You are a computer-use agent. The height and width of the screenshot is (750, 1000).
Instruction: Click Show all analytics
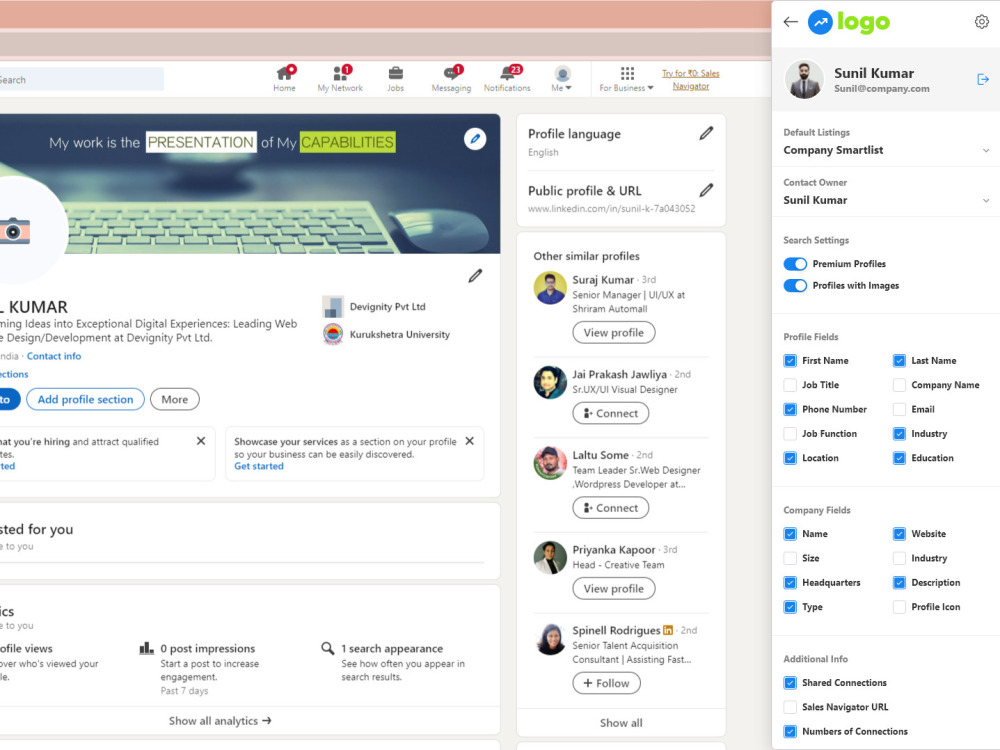pyautogui.click(x=220, y=721)
